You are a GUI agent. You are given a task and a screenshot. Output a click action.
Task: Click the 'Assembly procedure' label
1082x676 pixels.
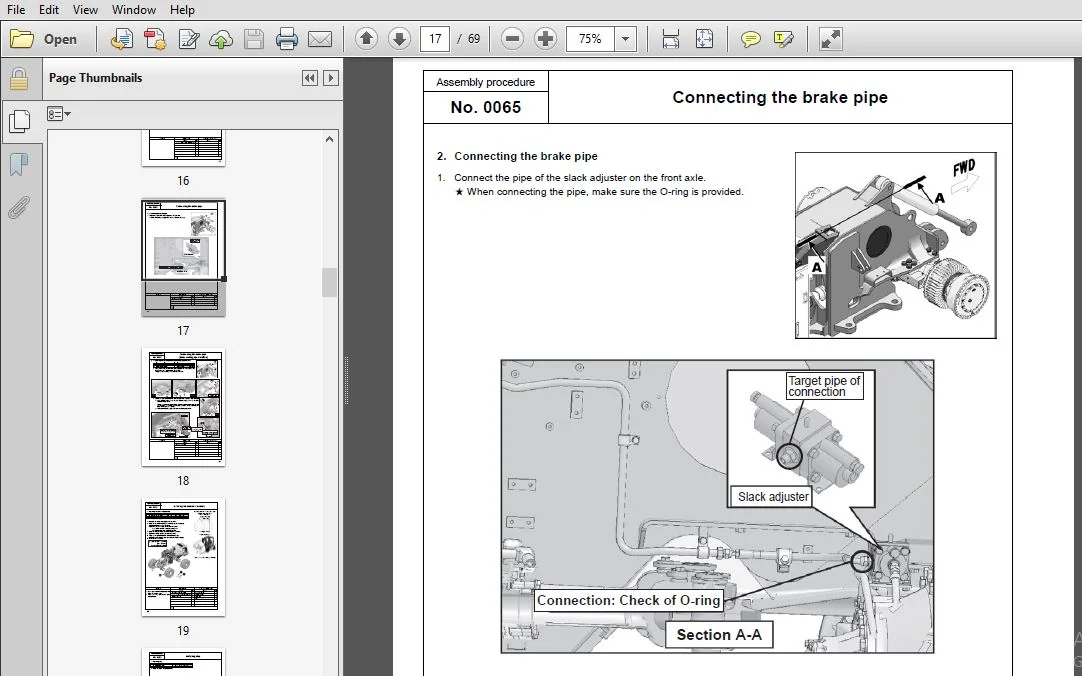485,82
